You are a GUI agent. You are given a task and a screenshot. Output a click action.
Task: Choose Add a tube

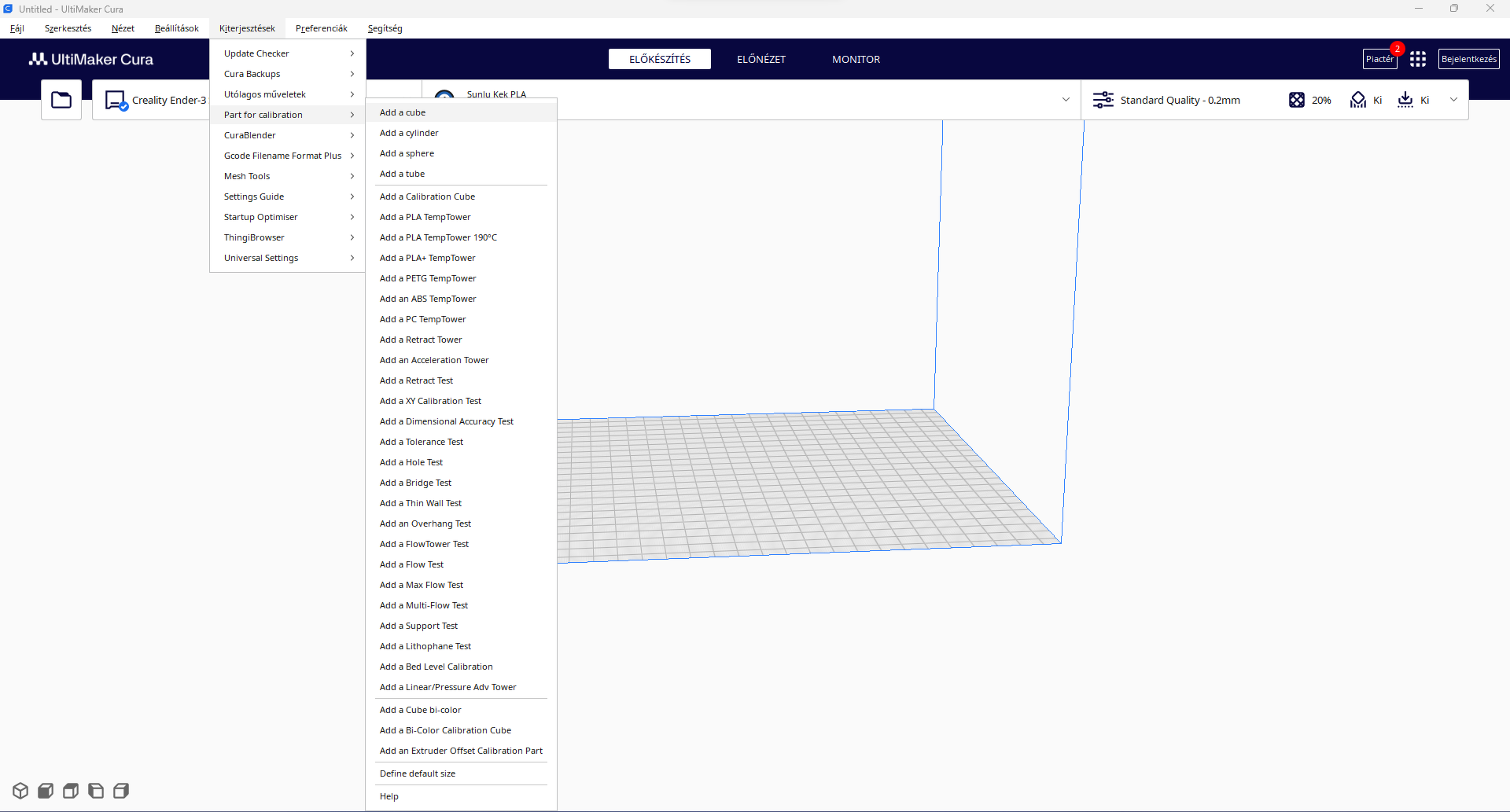click(x=462, y=174)
